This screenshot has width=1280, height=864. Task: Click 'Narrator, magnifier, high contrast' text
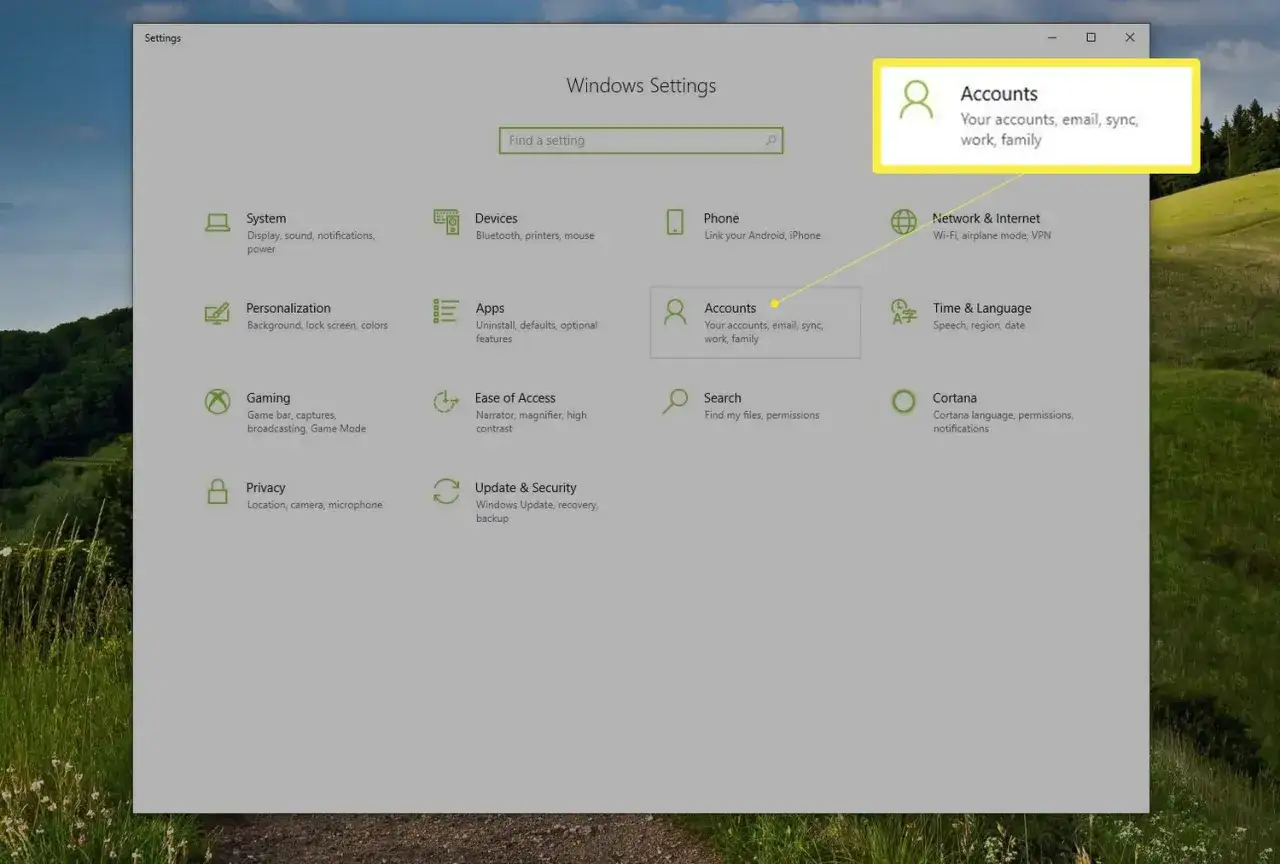click(x=531, y=422)
